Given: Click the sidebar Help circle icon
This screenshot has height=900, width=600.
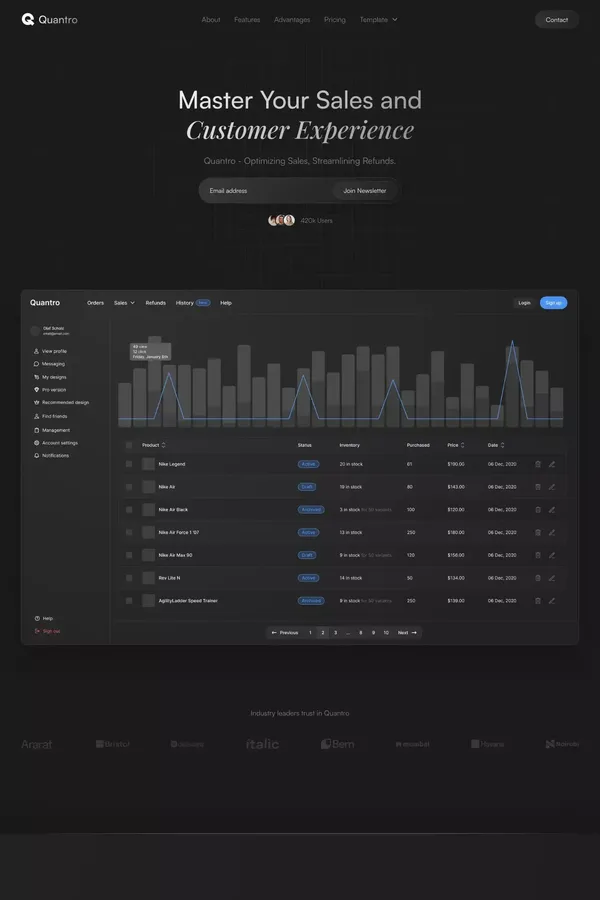Looking at the screenshot, I should [x=37, y=618].
